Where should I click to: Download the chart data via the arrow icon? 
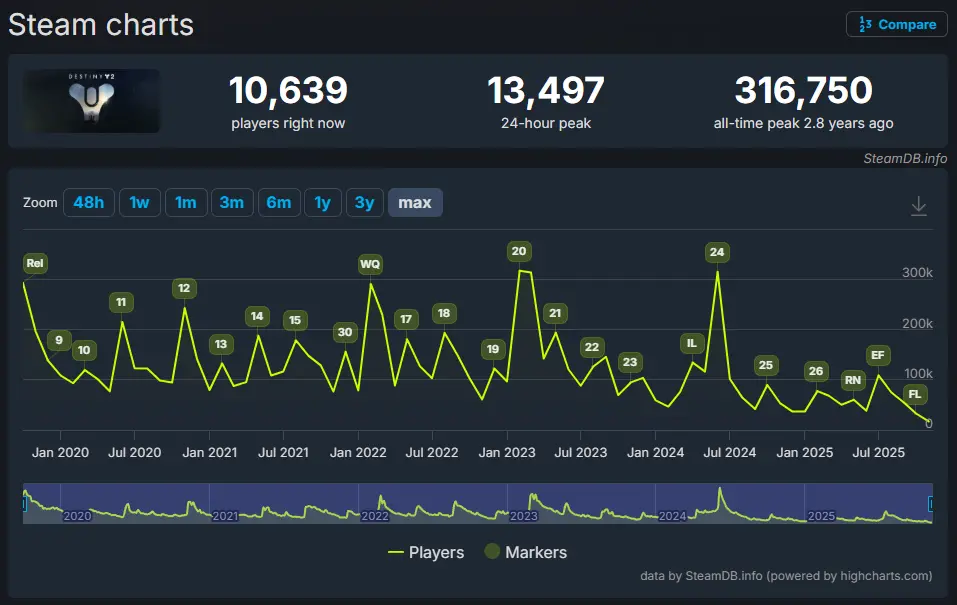[x=919, y=206]
